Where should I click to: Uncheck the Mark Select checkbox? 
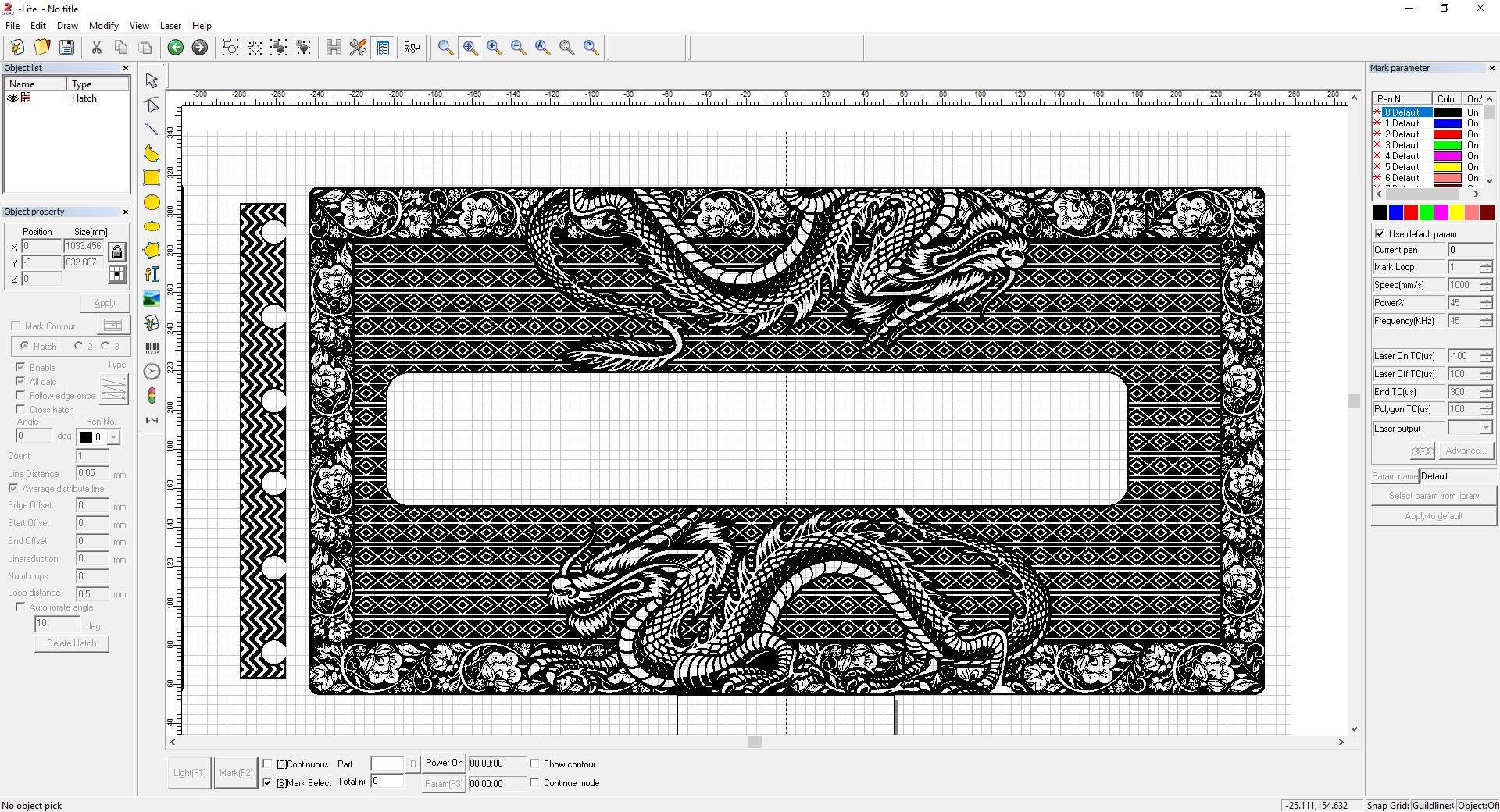[267, 782]
